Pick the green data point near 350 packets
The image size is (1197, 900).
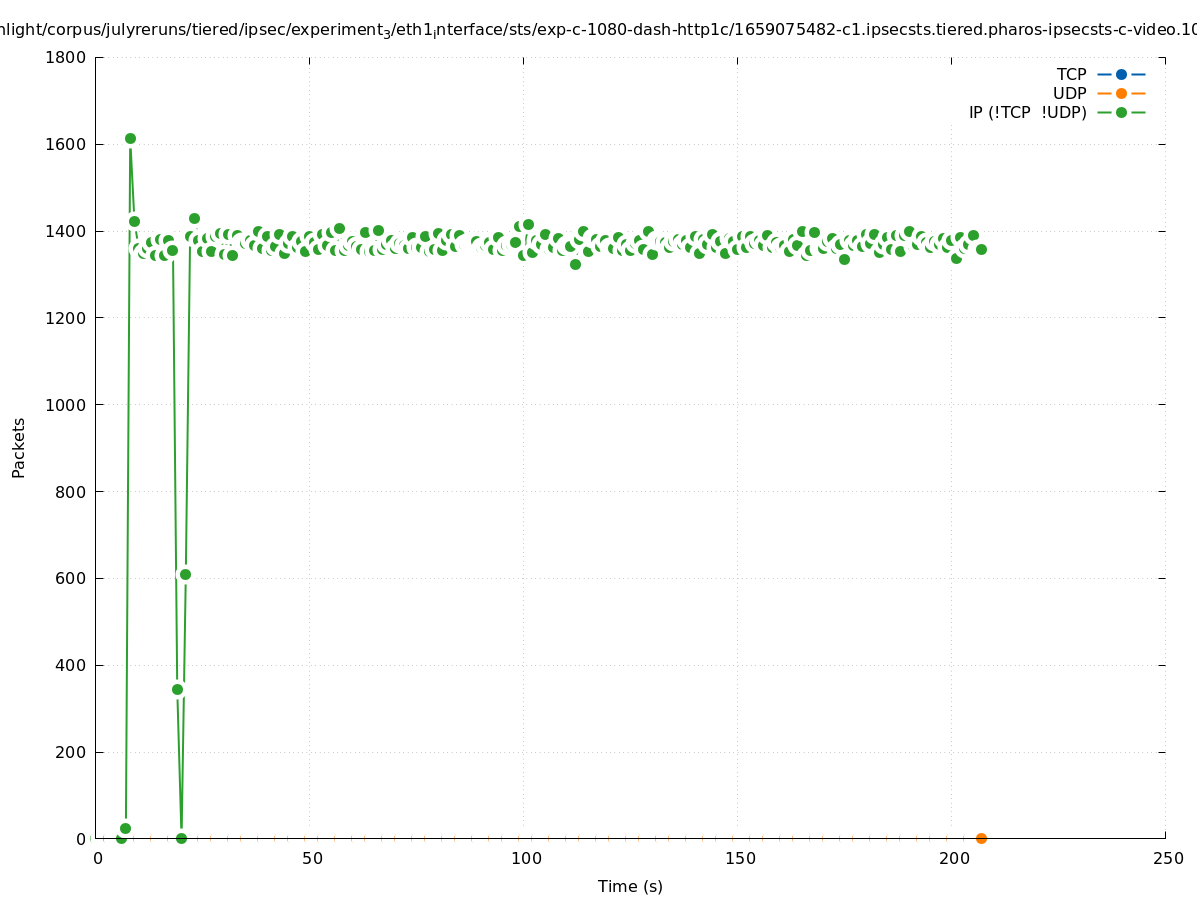pos(177,689)
